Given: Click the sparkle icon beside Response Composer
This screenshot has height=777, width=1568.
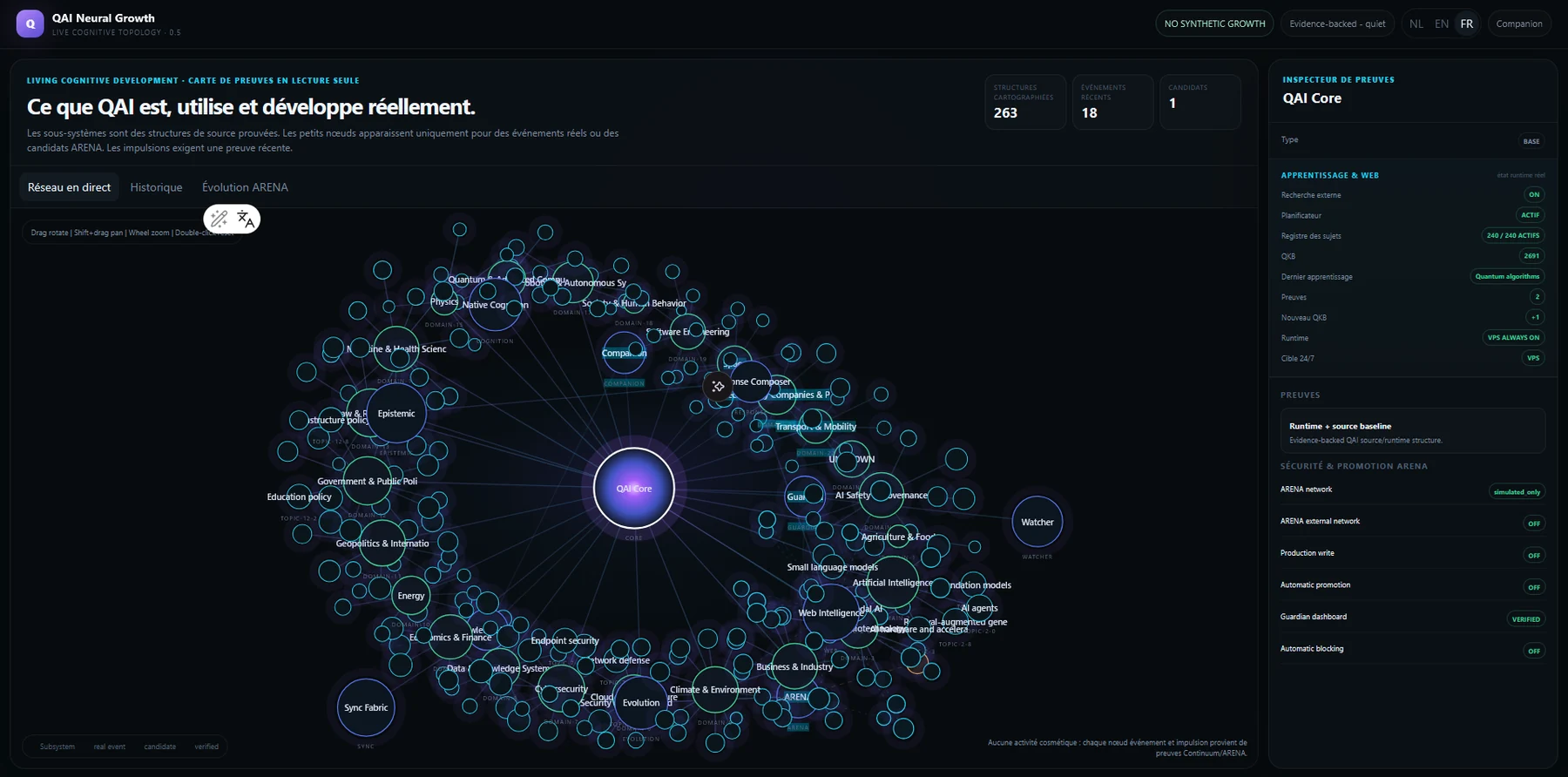Looking at the screenshot, I should point(718,386).
